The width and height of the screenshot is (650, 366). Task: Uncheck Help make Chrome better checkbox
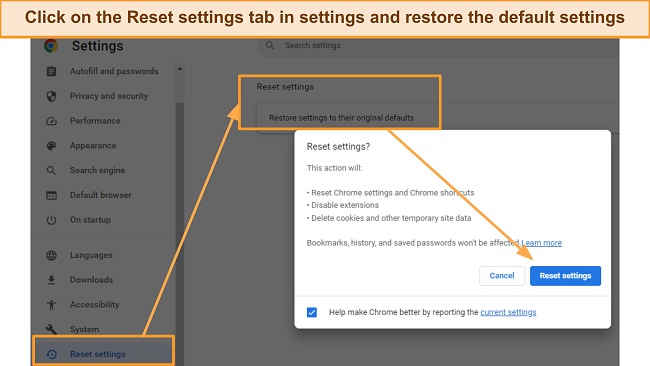[312, 312]
